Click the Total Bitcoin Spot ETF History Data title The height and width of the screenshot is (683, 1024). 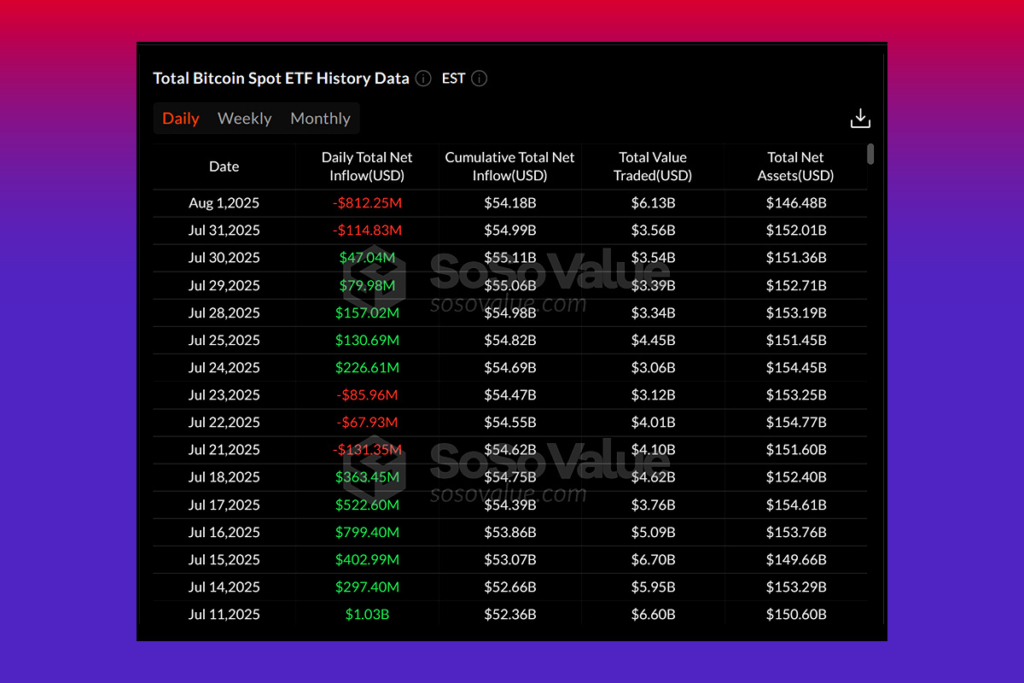(281, 78)
